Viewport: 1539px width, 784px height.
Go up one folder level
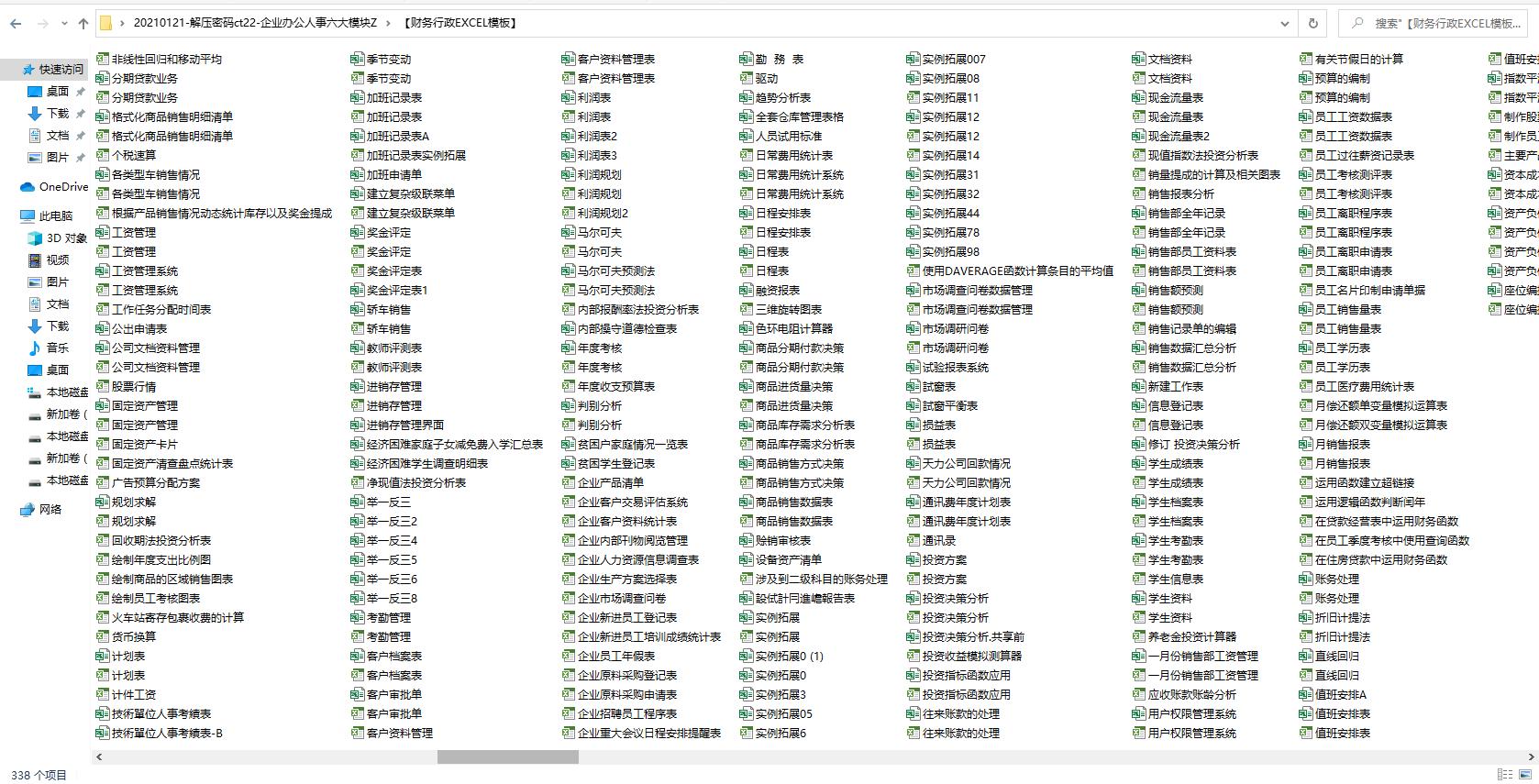tap(83, 23)
